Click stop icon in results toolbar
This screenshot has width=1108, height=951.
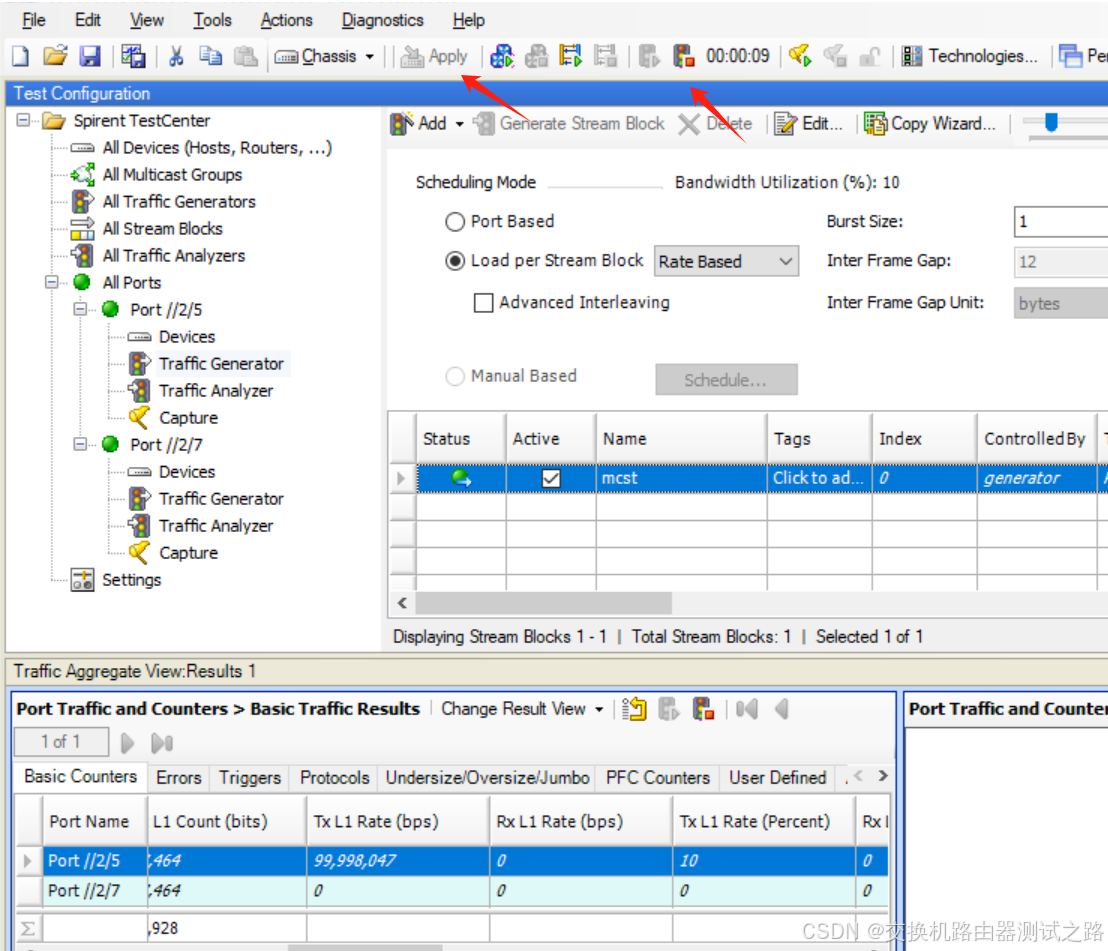[703, 709]
